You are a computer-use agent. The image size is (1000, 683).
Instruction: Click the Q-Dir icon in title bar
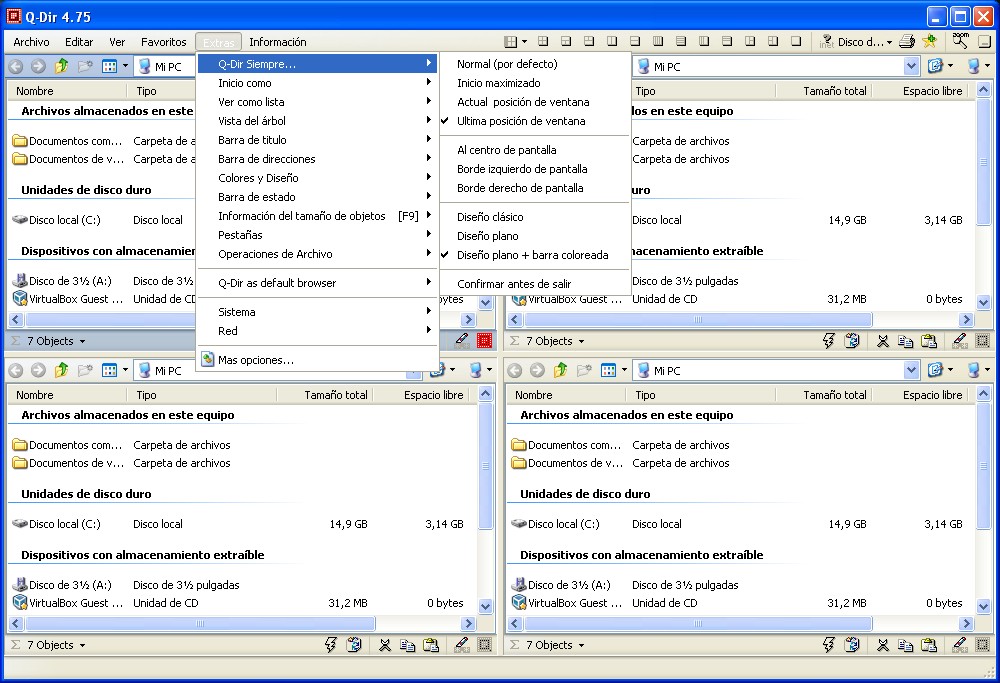tap(13, 16)
